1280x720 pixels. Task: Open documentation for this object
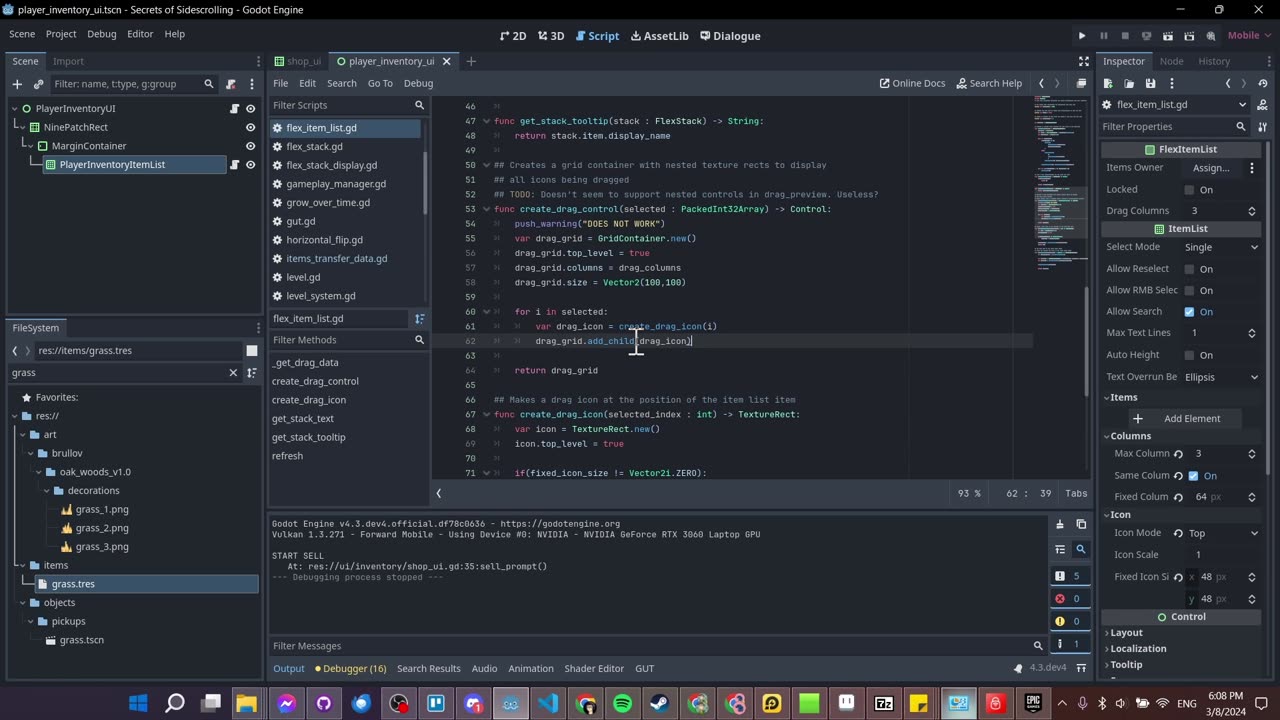1262,105
